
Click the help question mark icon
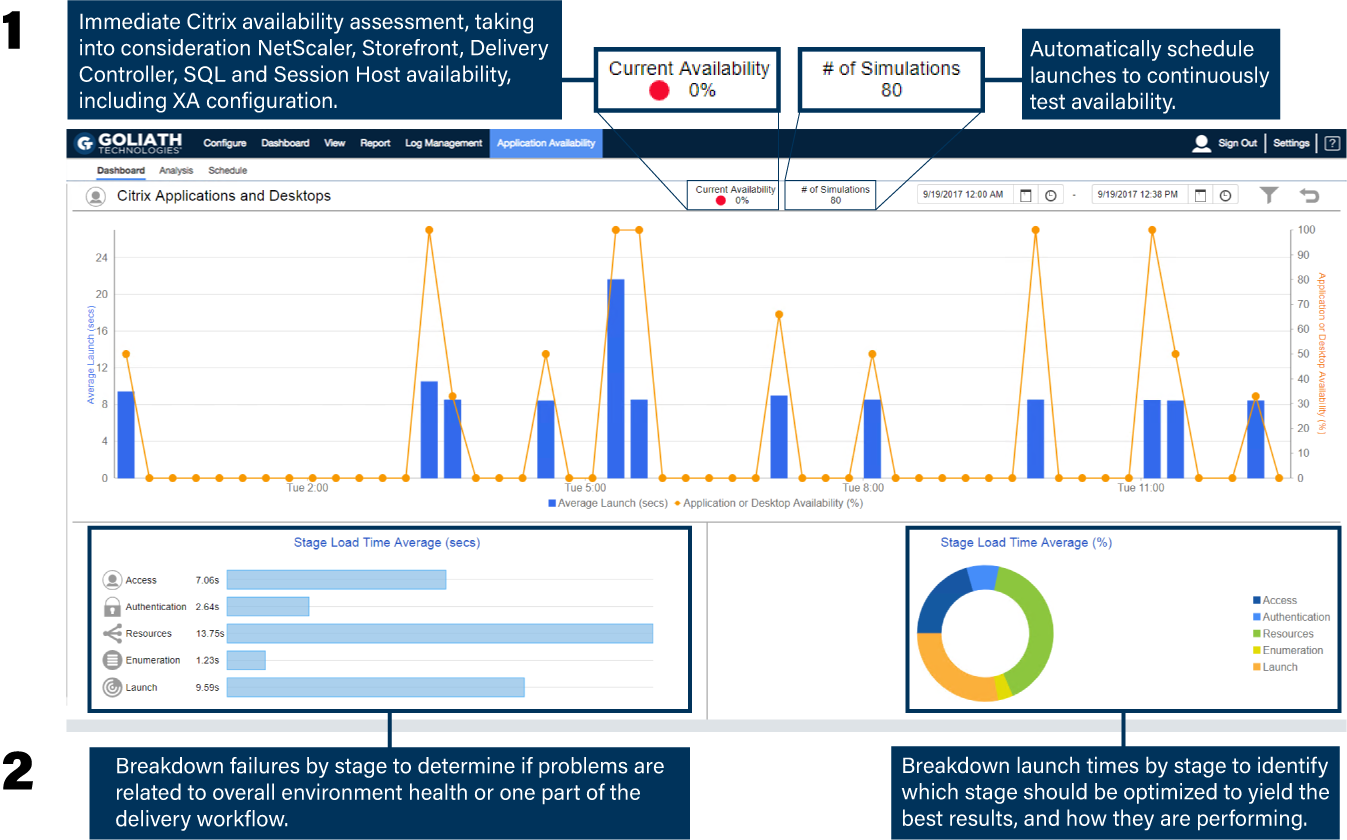click(1332, 143)
